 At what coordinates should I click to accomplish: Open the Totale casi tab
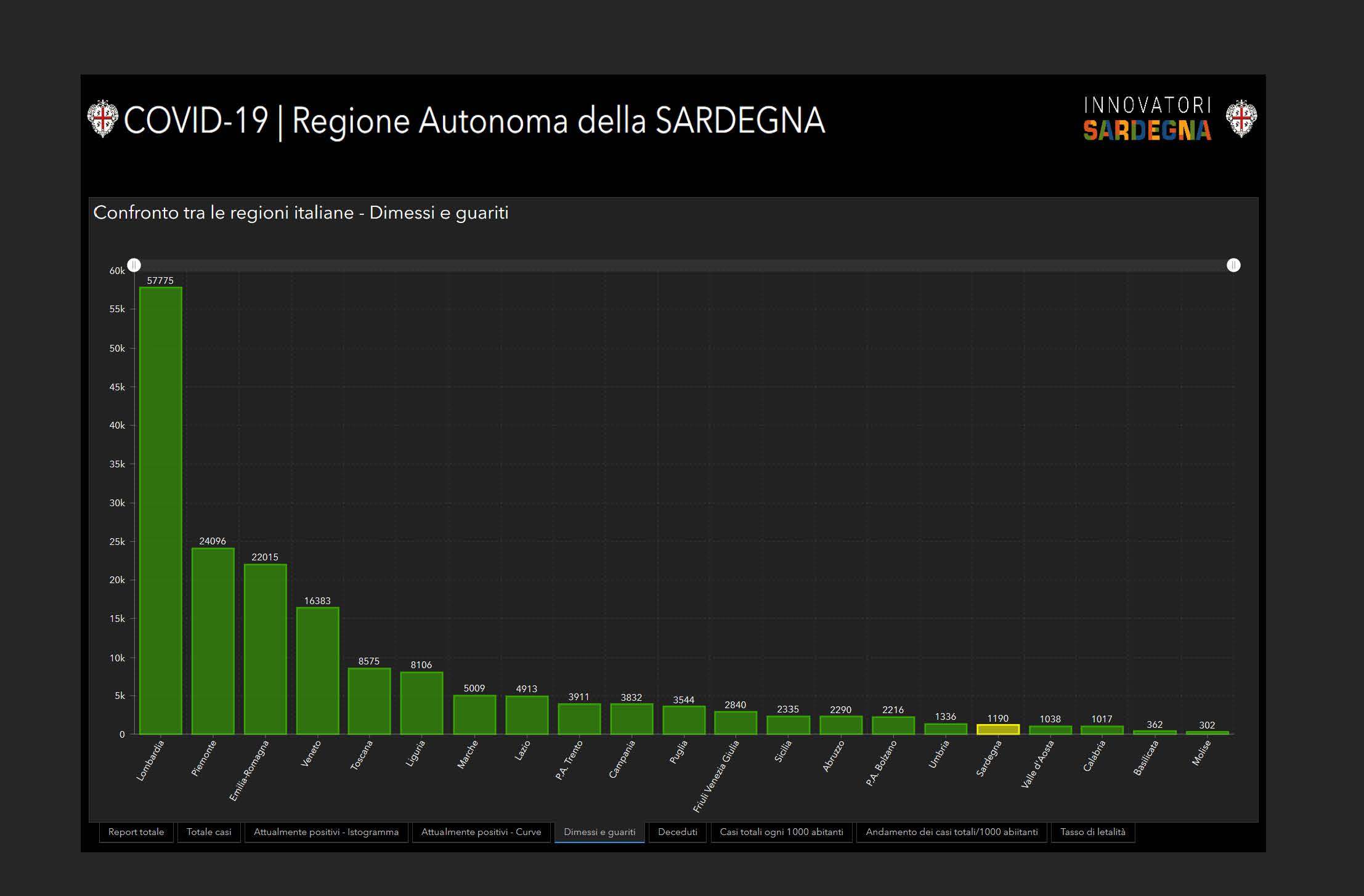pos(209,832)
